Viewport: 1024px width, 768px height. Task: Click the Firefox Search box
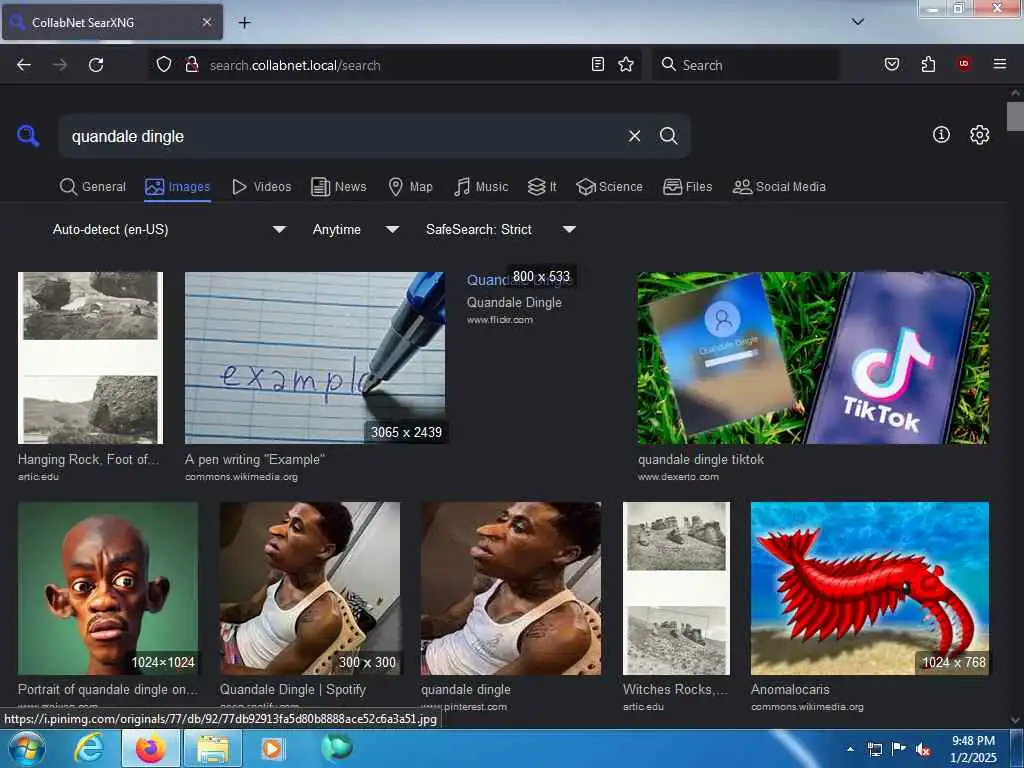tap(746, 65)
